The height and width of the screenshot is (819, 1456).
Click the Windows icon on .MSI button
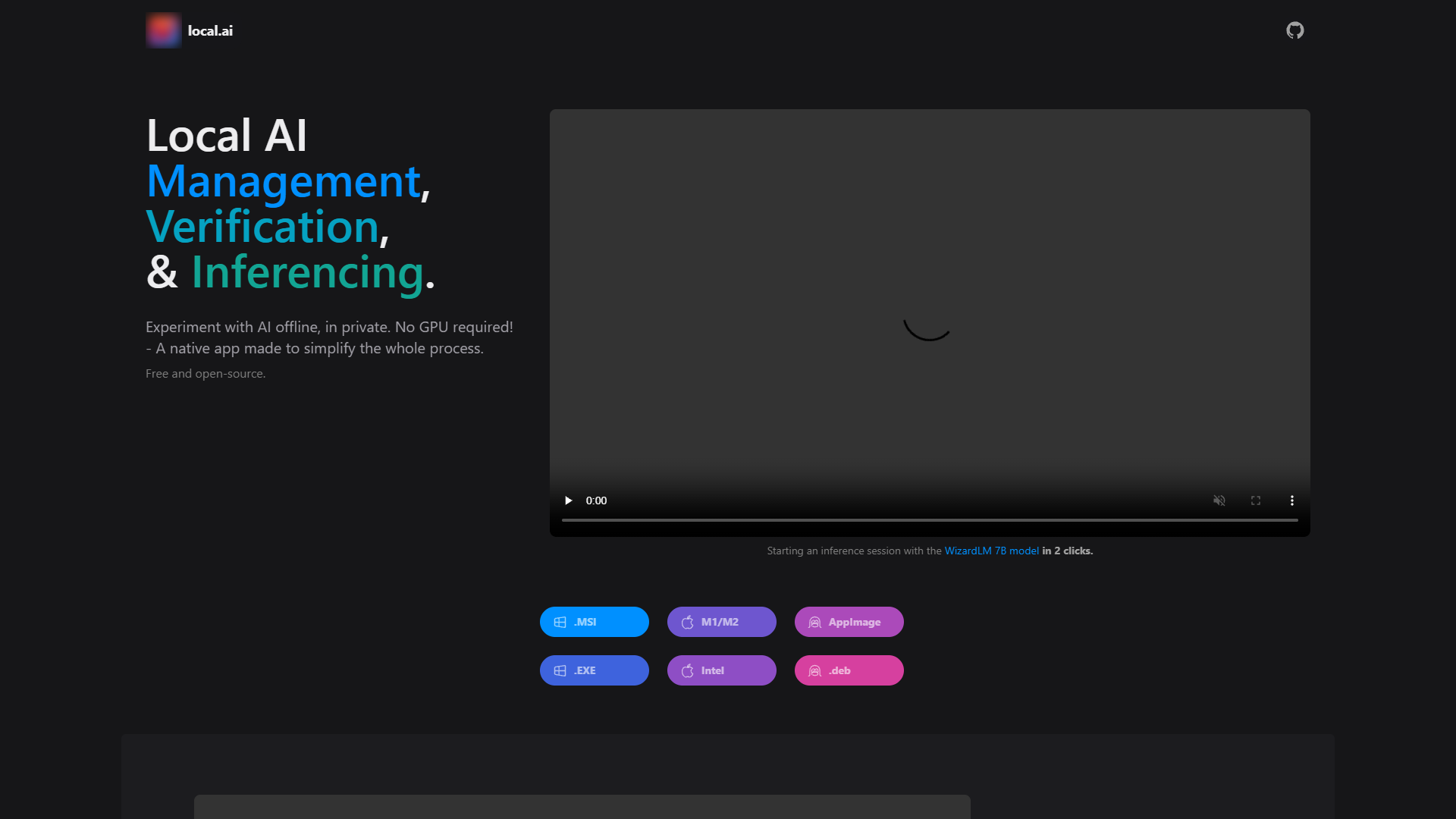point(560,622)
